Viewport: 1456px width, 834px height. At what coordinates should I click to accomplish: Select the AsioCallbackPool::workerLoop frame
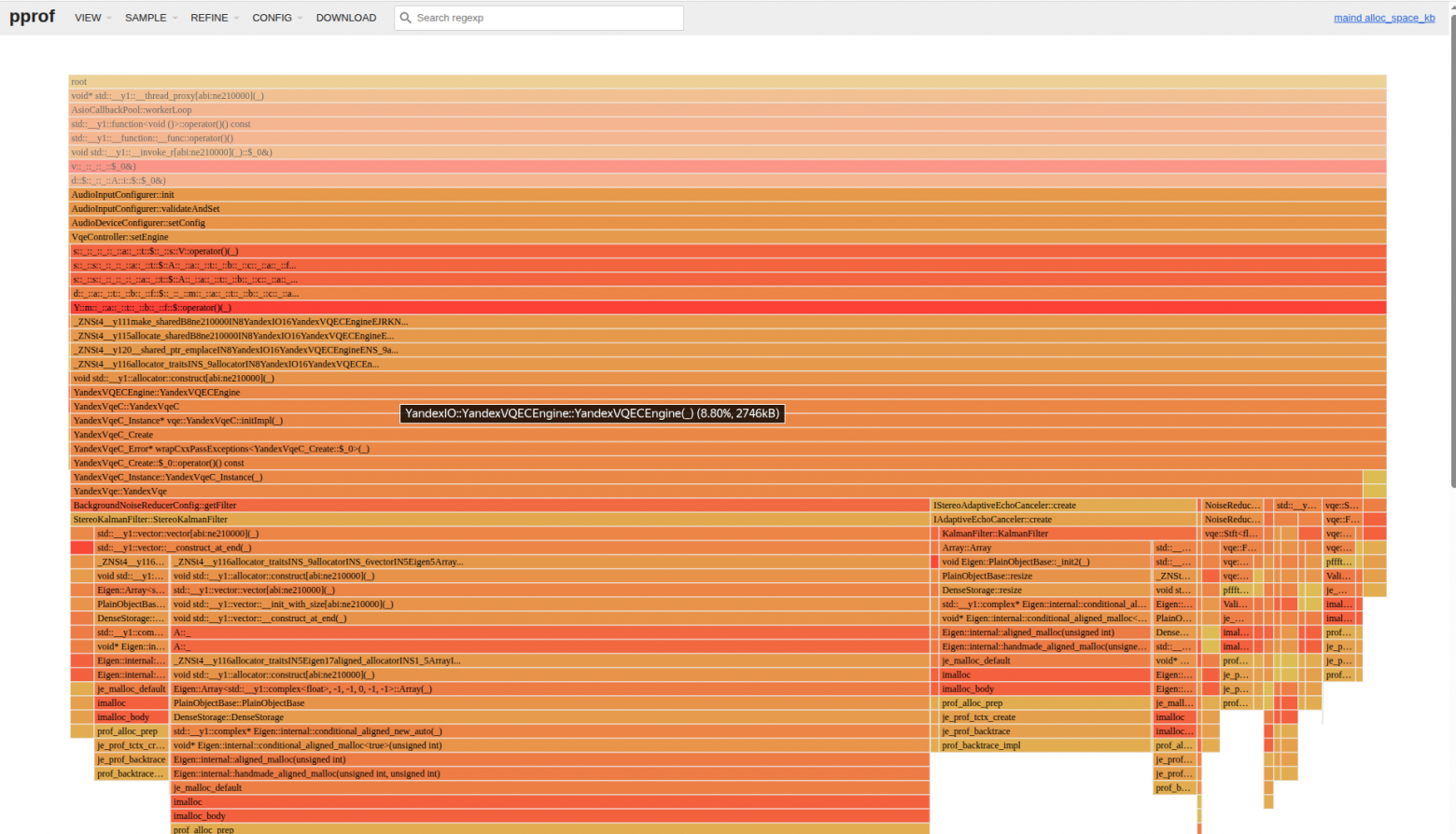pos(727,110)
